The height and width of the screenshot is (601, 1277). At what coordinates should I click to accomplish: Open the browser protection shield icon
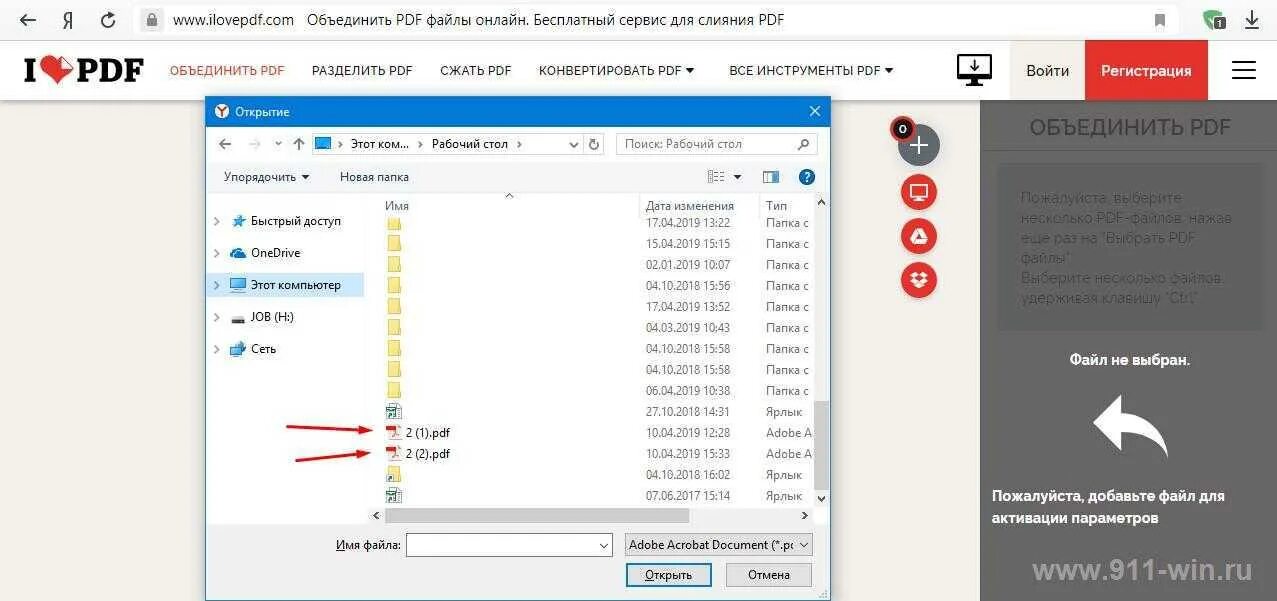tap(1214, 19)
